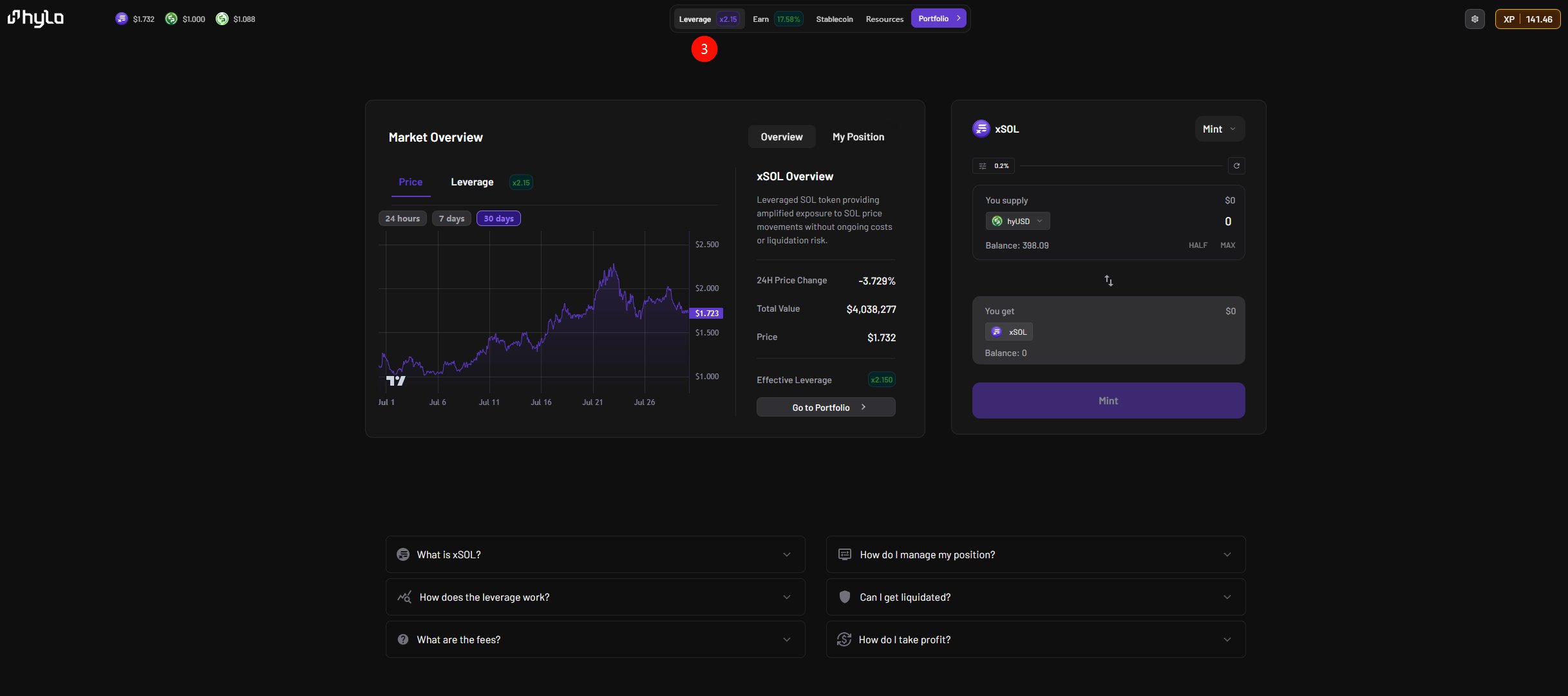
Task: Click the TradingView logo on chart
Action: 395,381
